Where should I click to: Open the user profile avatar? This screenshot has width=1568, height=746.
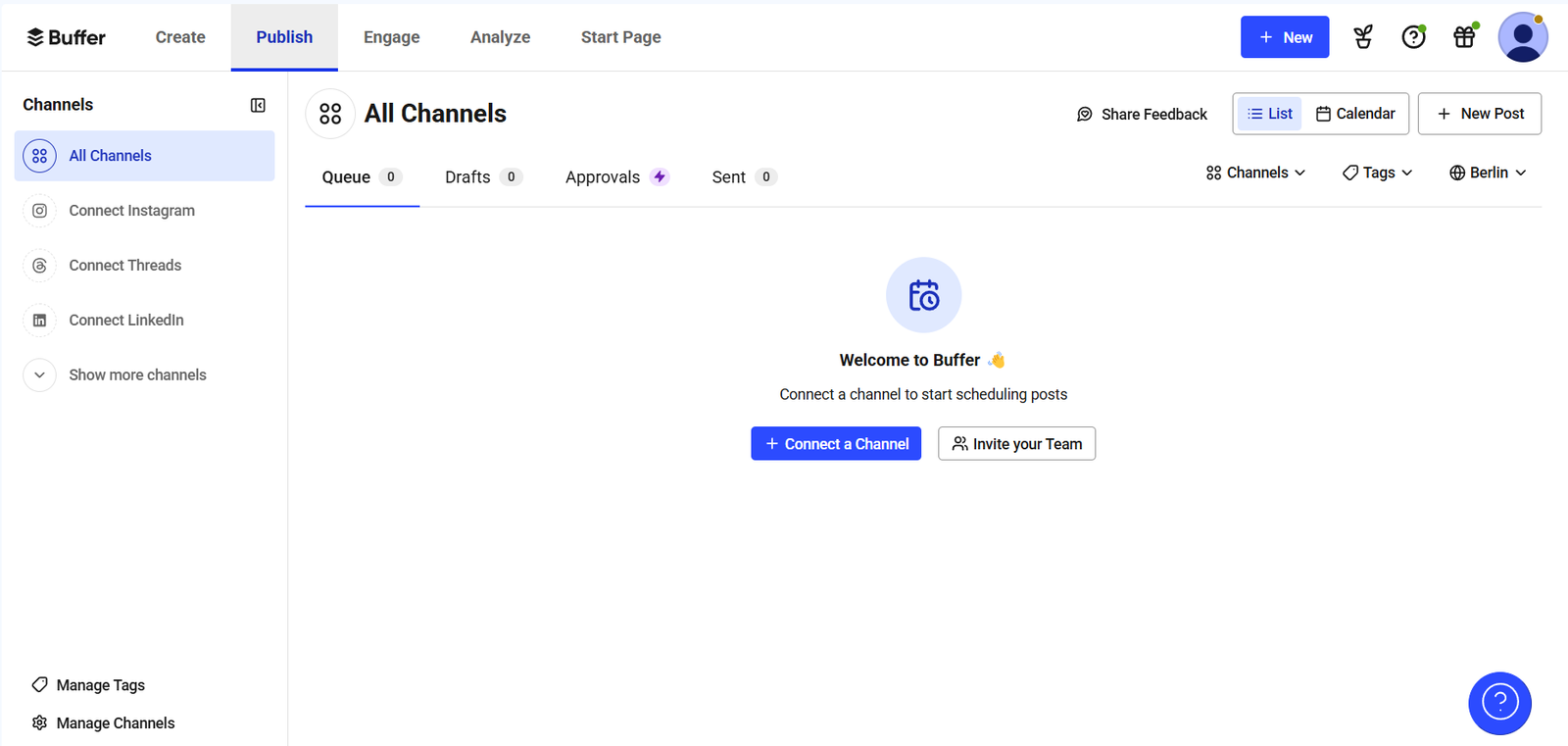click(x=1522, y=37)
